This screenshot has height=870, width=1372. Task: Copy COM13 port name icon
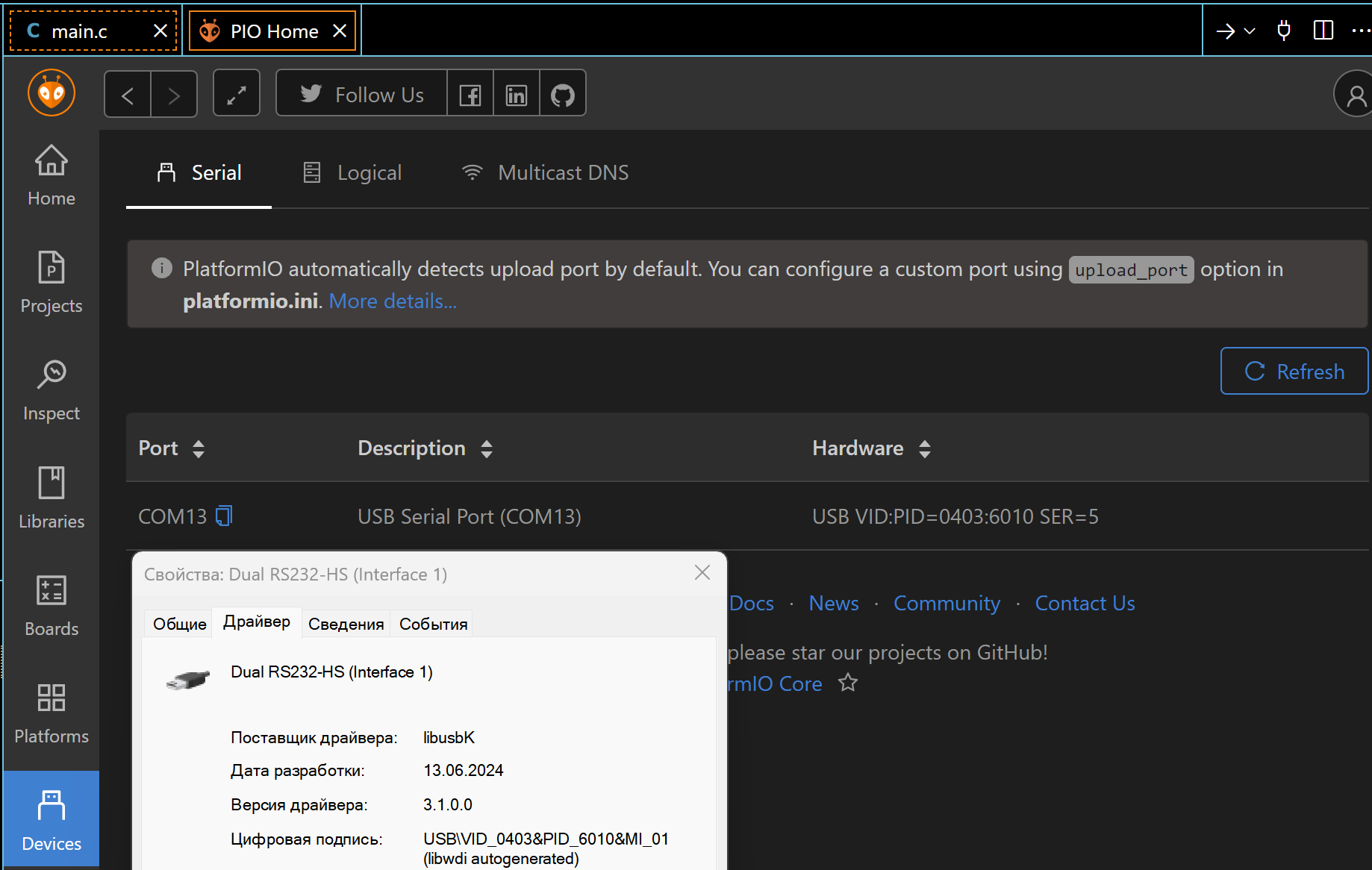(224, 516)
